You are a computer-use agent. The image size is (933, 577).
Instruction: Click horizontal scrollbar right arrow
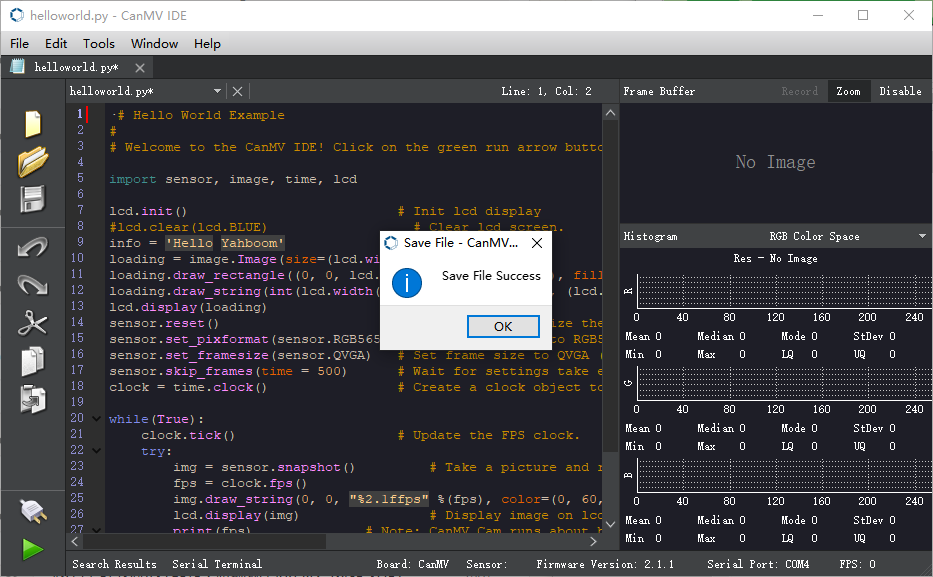[593, 541]
